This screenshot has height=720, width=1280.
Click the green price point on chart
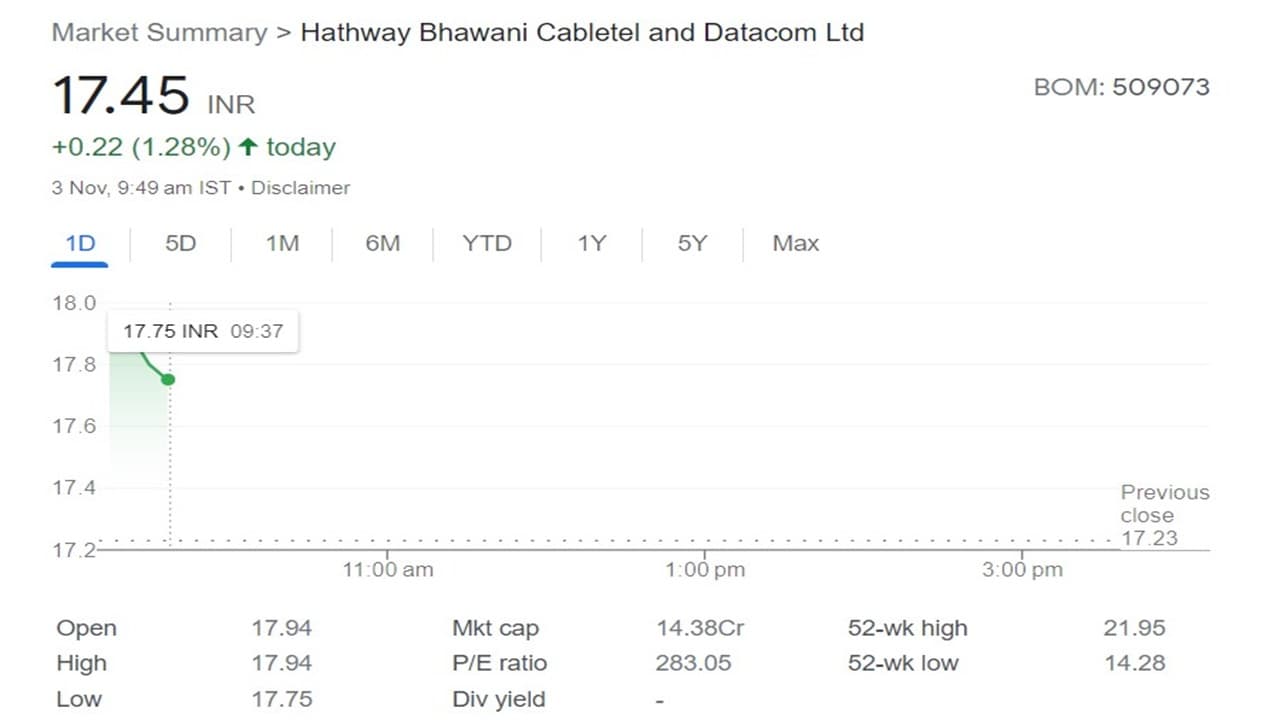click(168, 379)
